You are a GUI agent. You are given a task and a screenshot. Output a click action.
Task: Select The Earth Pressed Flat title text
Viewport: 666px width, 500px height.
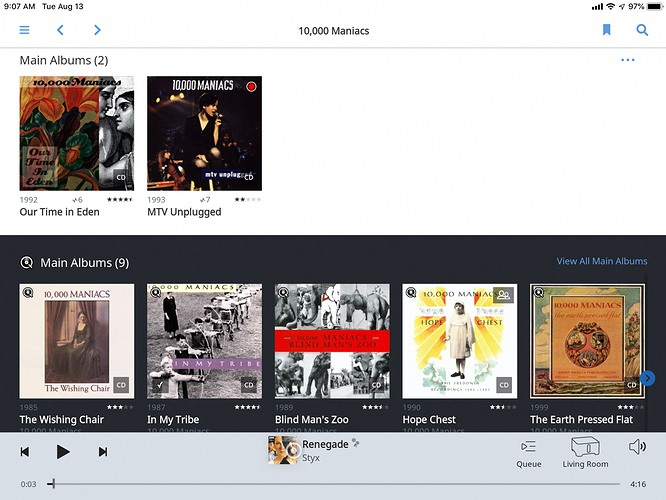click(581, 420)
